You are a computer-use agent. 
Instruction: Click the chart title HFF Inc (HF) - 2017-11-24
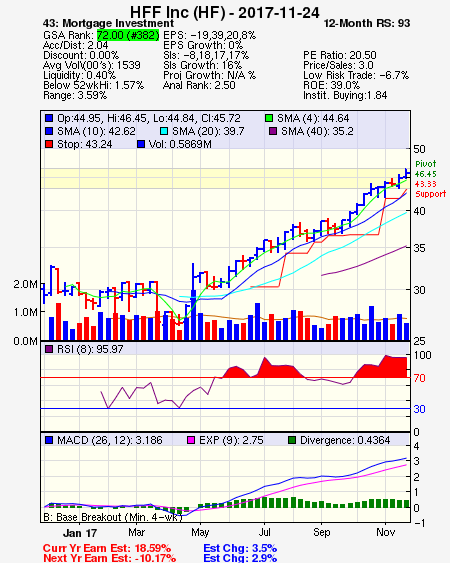pos(224,12)
